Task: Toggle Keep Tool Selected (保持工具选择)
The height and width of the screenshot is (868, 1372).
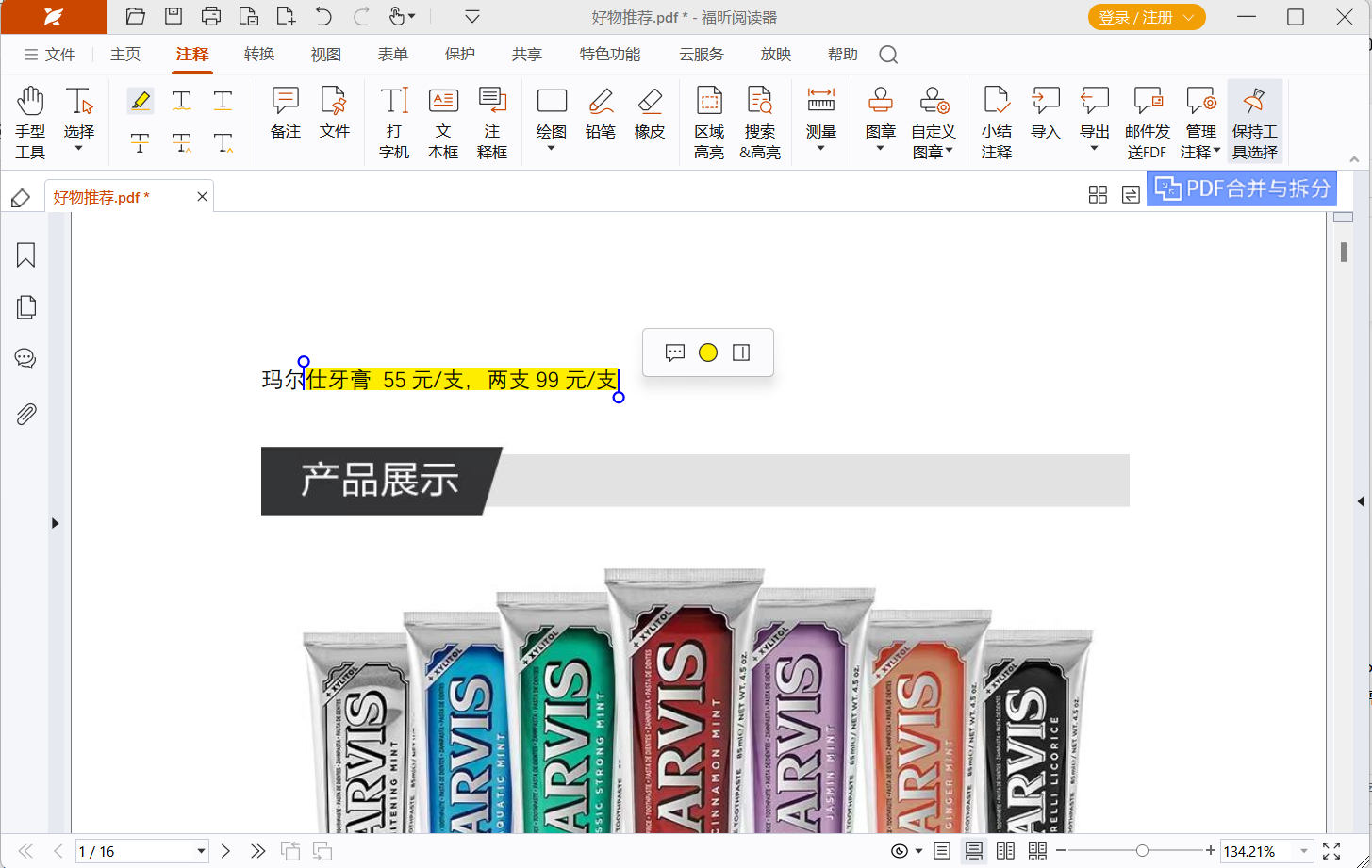Action: coord(1255,122)
